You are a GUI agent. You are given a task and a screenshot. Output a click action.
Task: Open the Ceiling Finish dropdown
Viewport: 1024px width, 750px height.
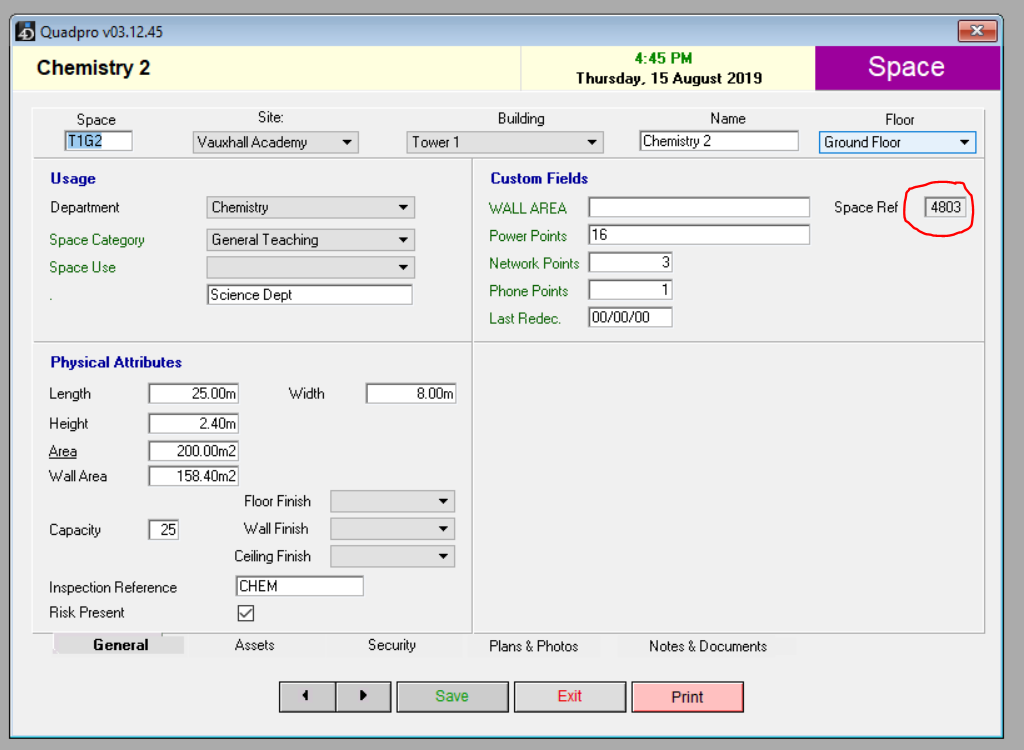[x=392, y=556]
